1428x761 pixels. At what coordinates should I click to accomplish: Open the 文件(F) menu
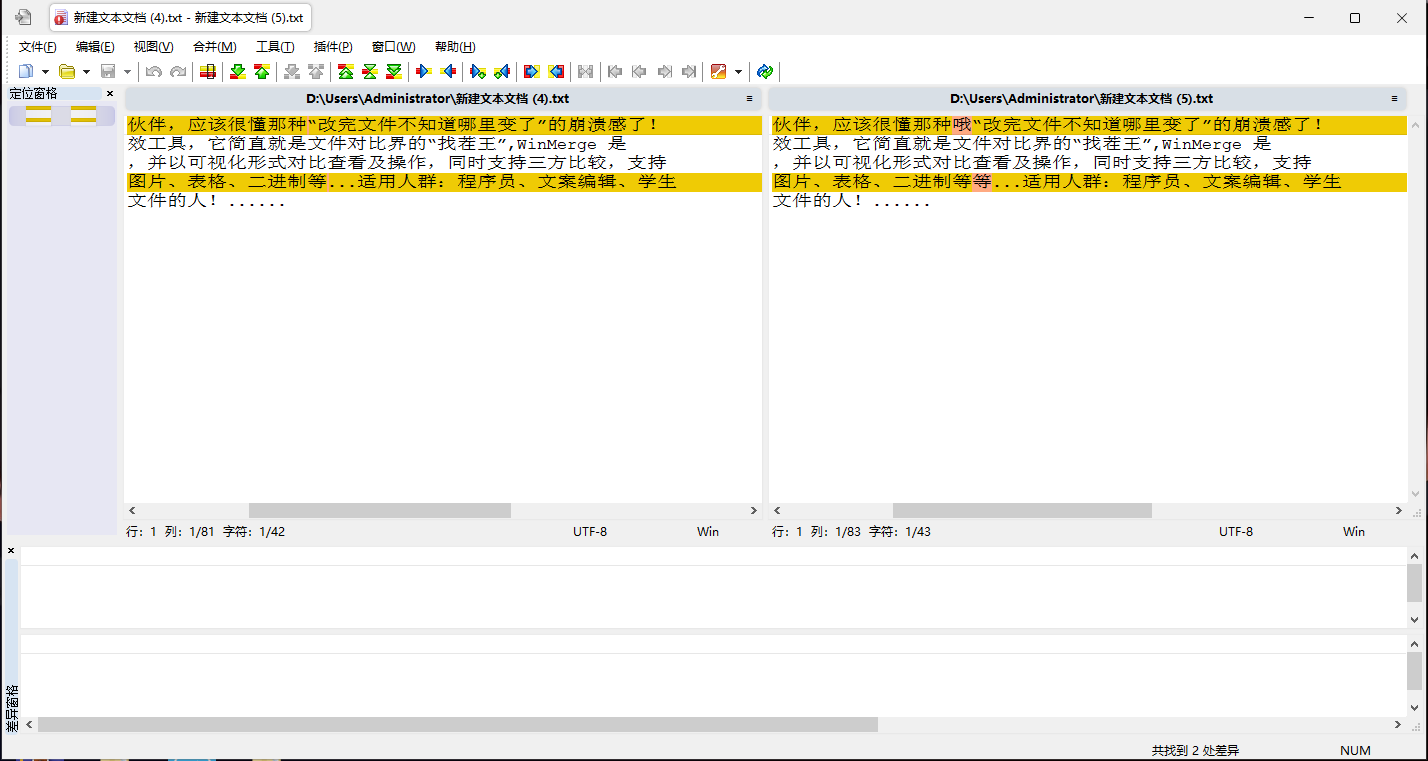pos(38,47)
